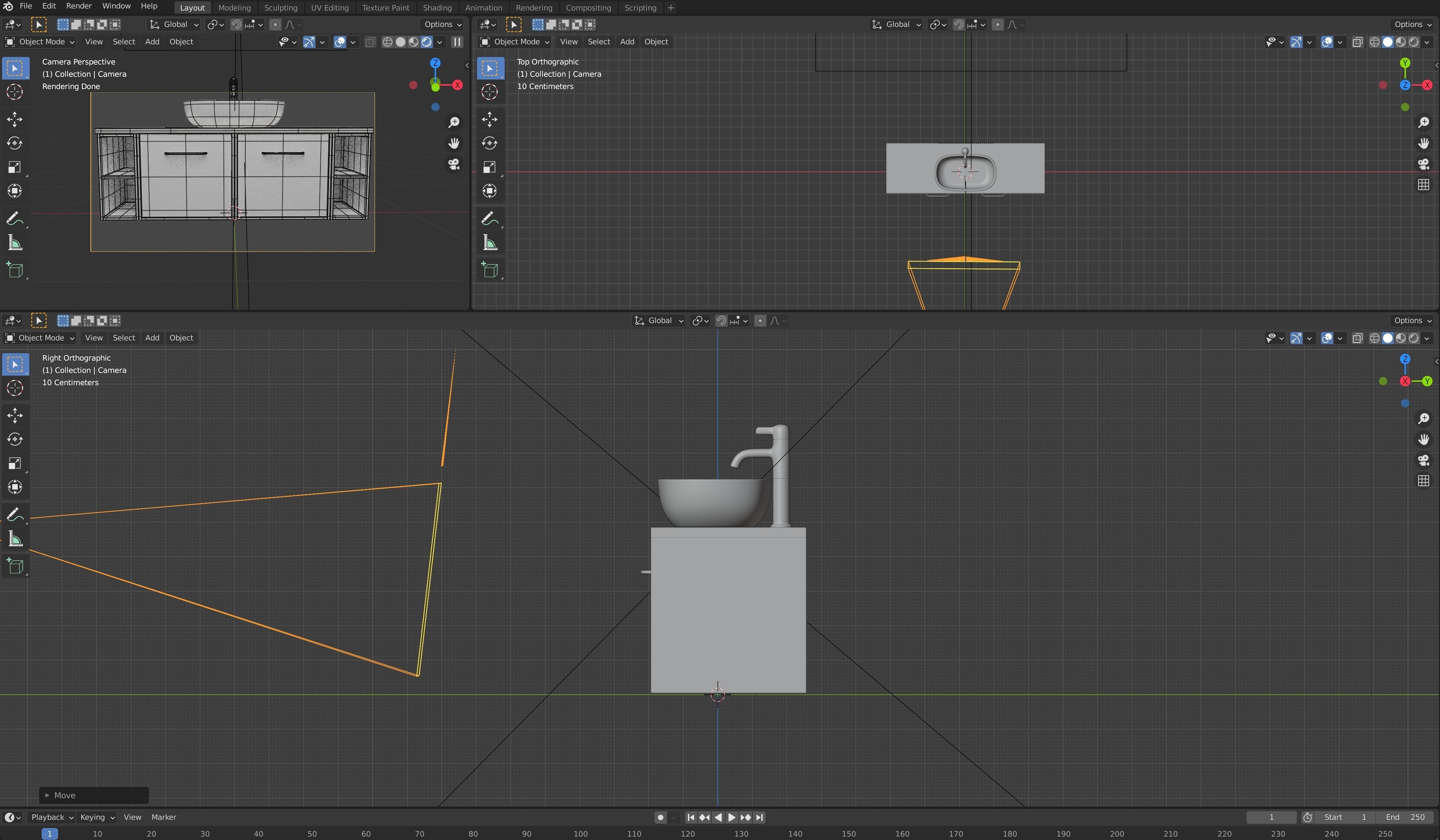Open the Keying dropdown in timeline
The image size is (1440, 840).
[x=97, y=817]
